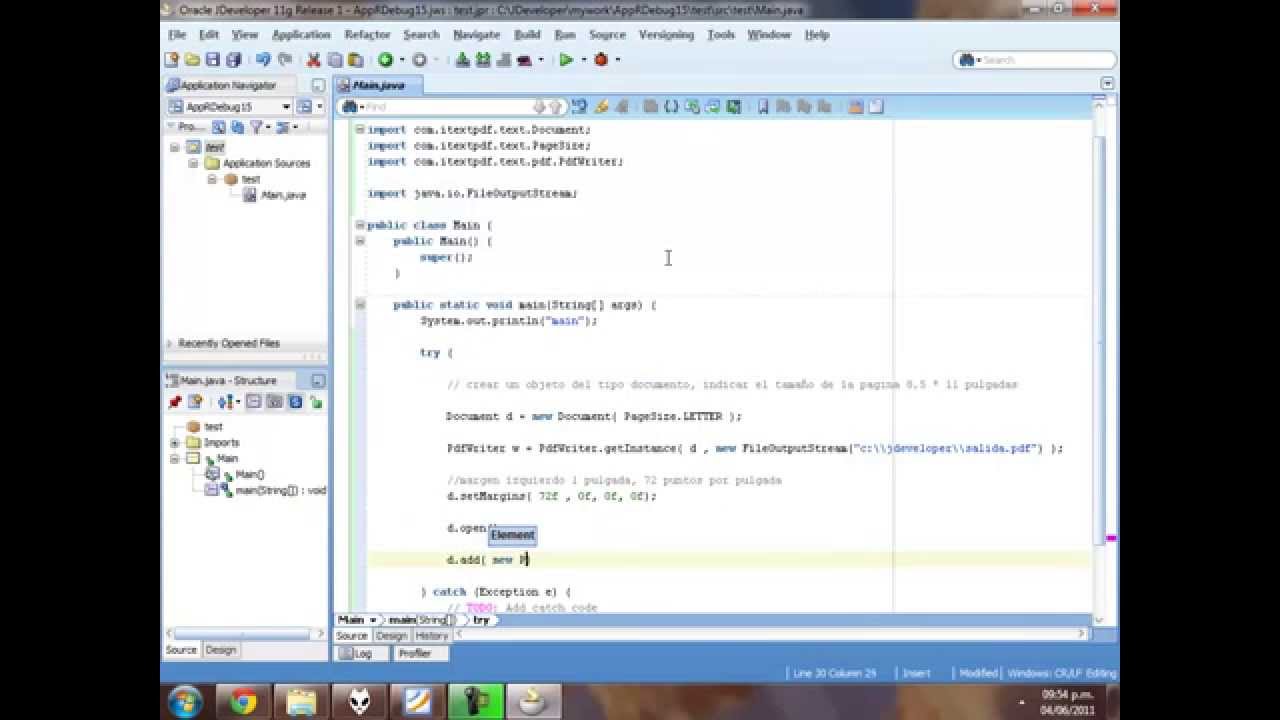Select the Main.java editor tab
The image size is (1280, 720).
click(378, 85)
